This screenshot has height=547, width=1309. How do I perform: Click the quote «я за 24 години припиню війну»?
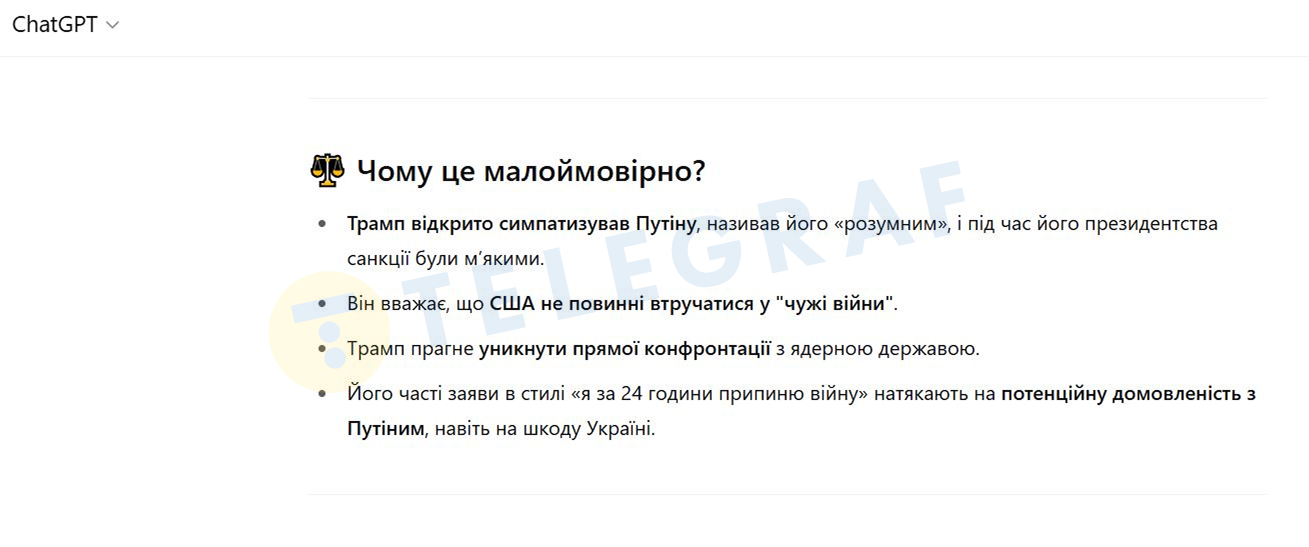click(719, 394)
